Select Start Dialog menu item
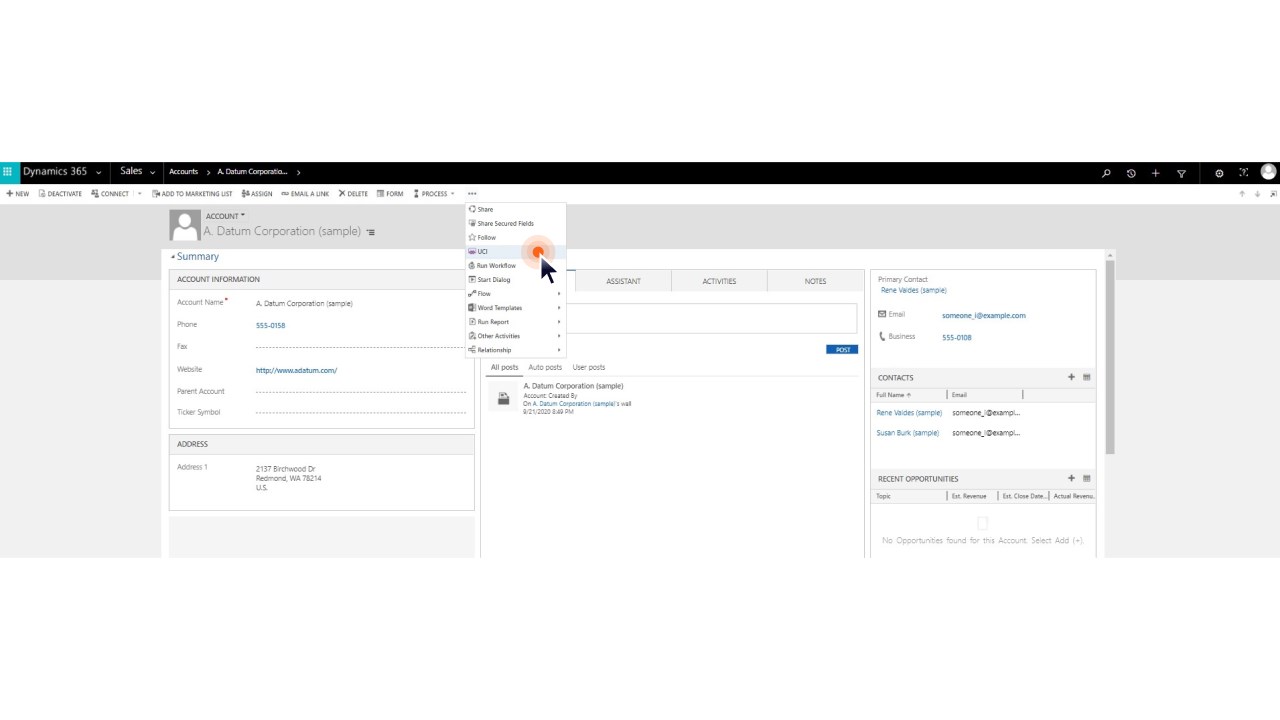This screenshot has height=720, width=1280. [516, 279]
